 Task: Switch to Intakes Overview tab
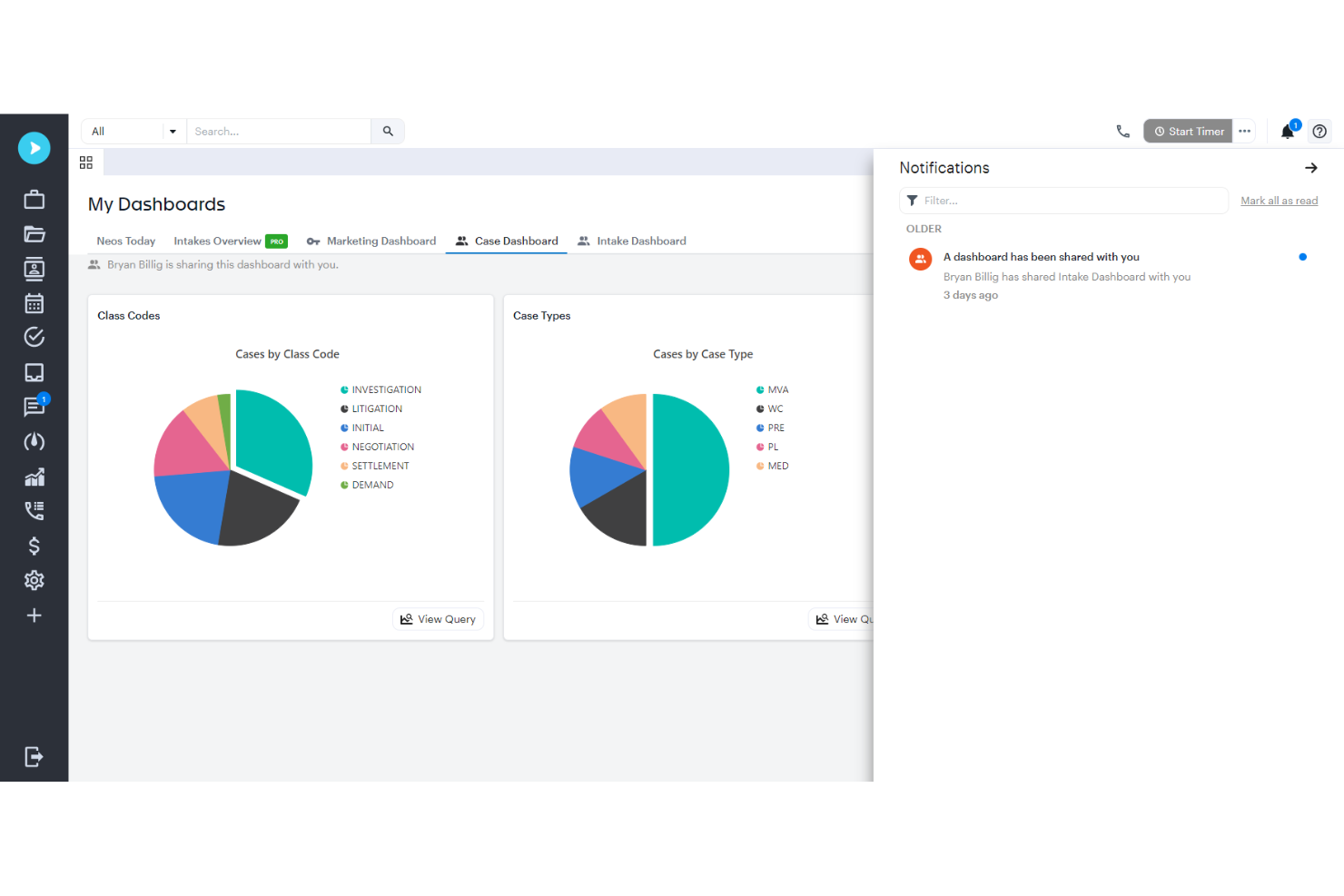click(231, 241)
